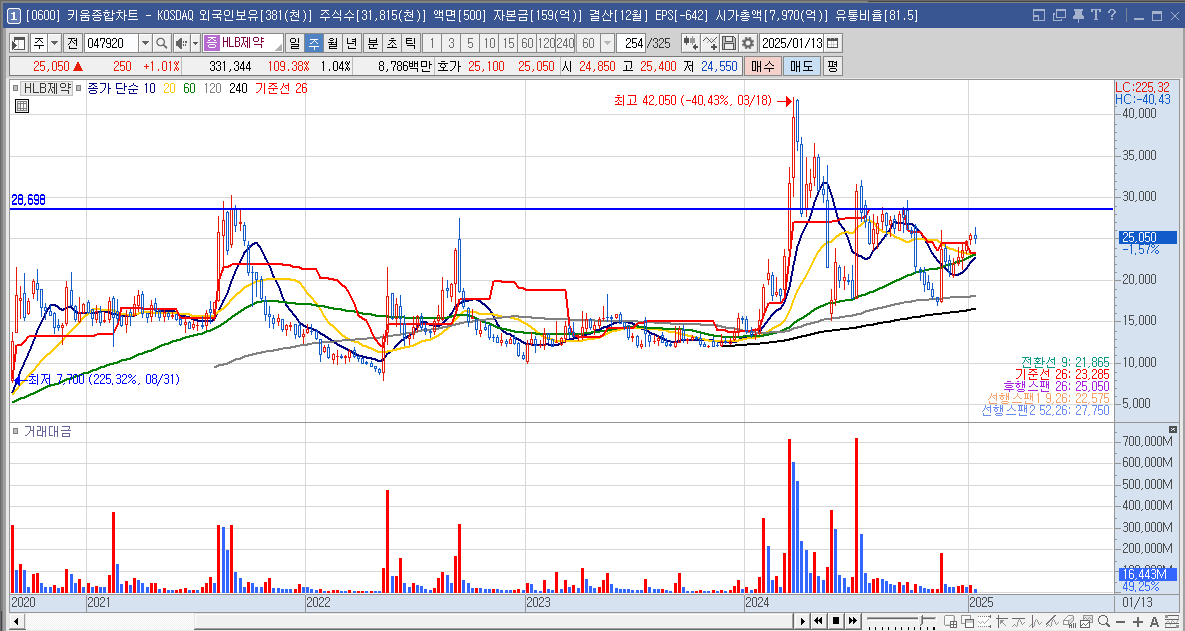Click the 3D bars icon at bottom

pos(1069,621)
